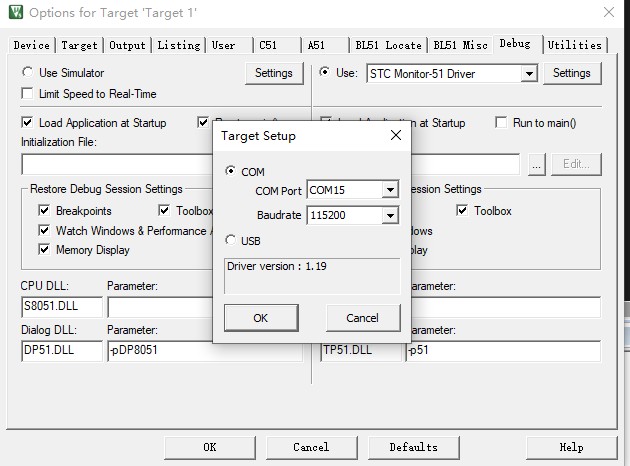Viewport: 630px width, 466px height.
Task: Open STC driver Settings button
Action: coord(572,73)
